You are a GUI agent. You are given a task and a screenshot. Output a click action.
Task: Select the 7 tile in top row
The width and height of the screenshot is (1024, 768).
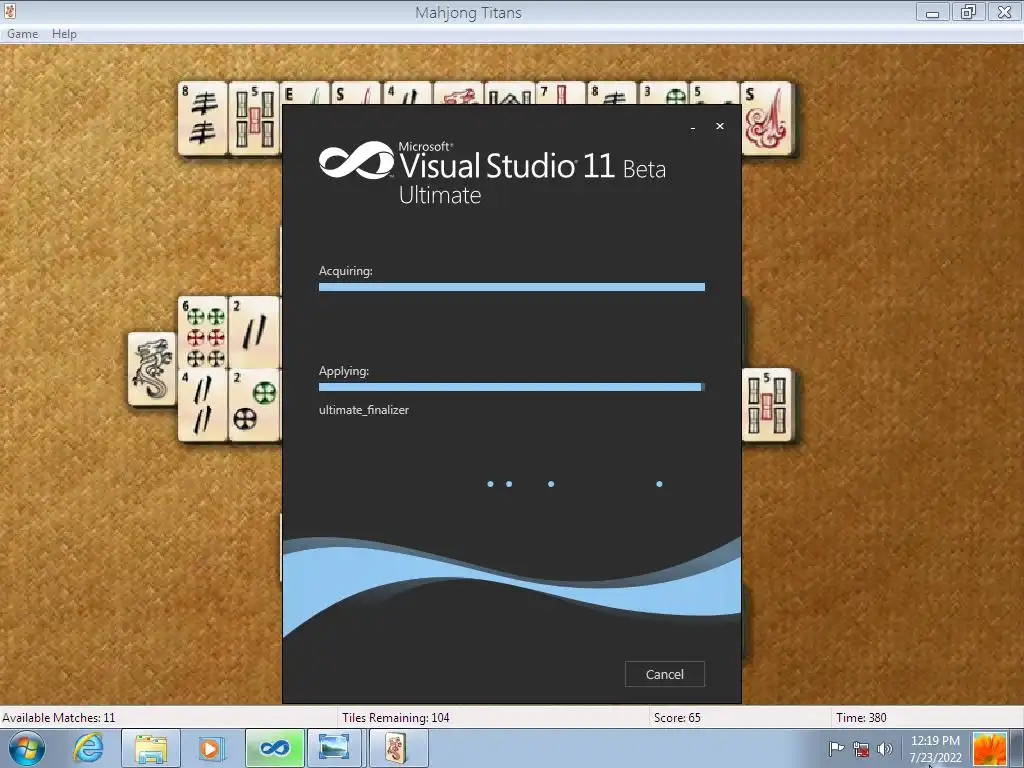tap(560, 93)
